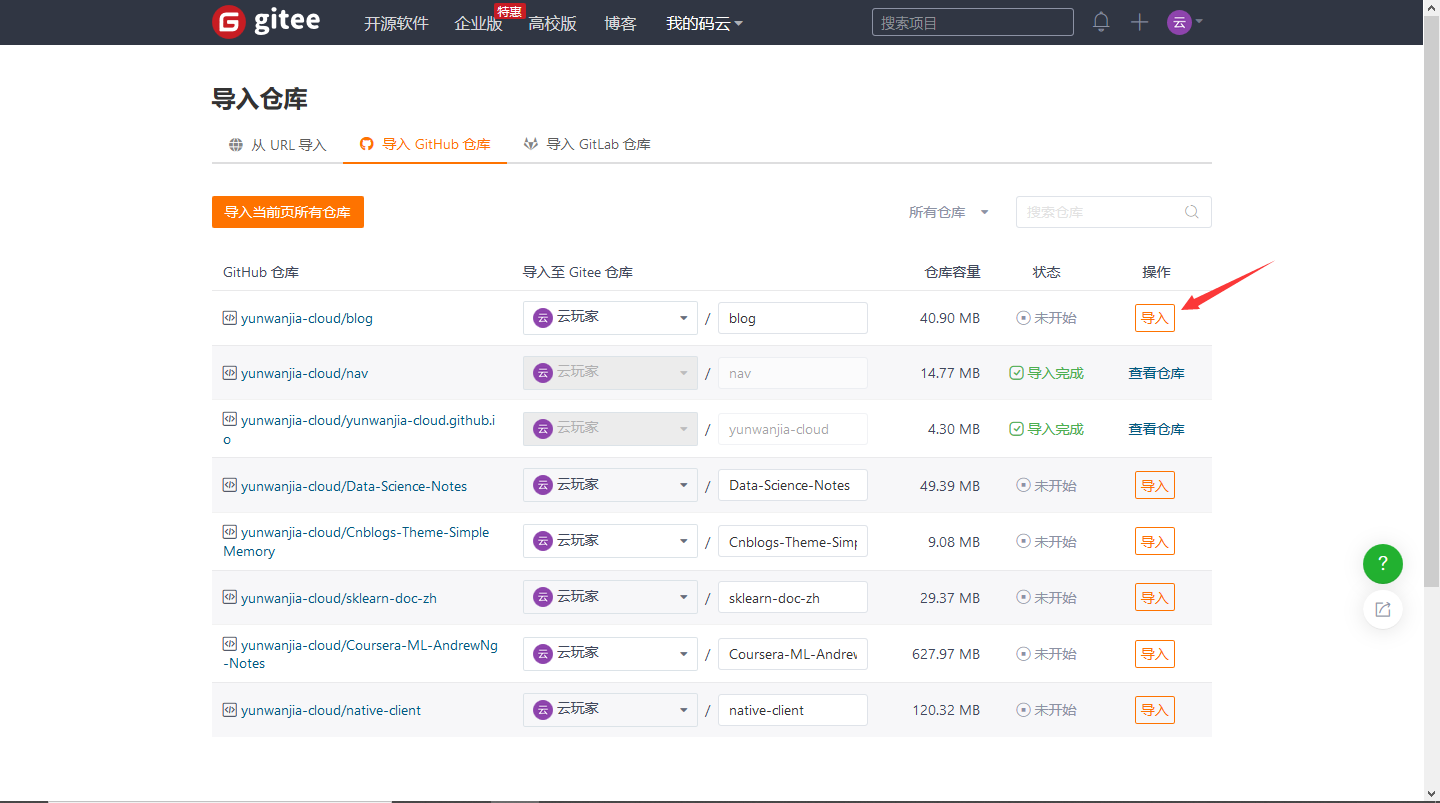Viewport: 1440px width, 803px height.
Task: Open 高校版 in top navigation
Action: click(x=552, y=23)
